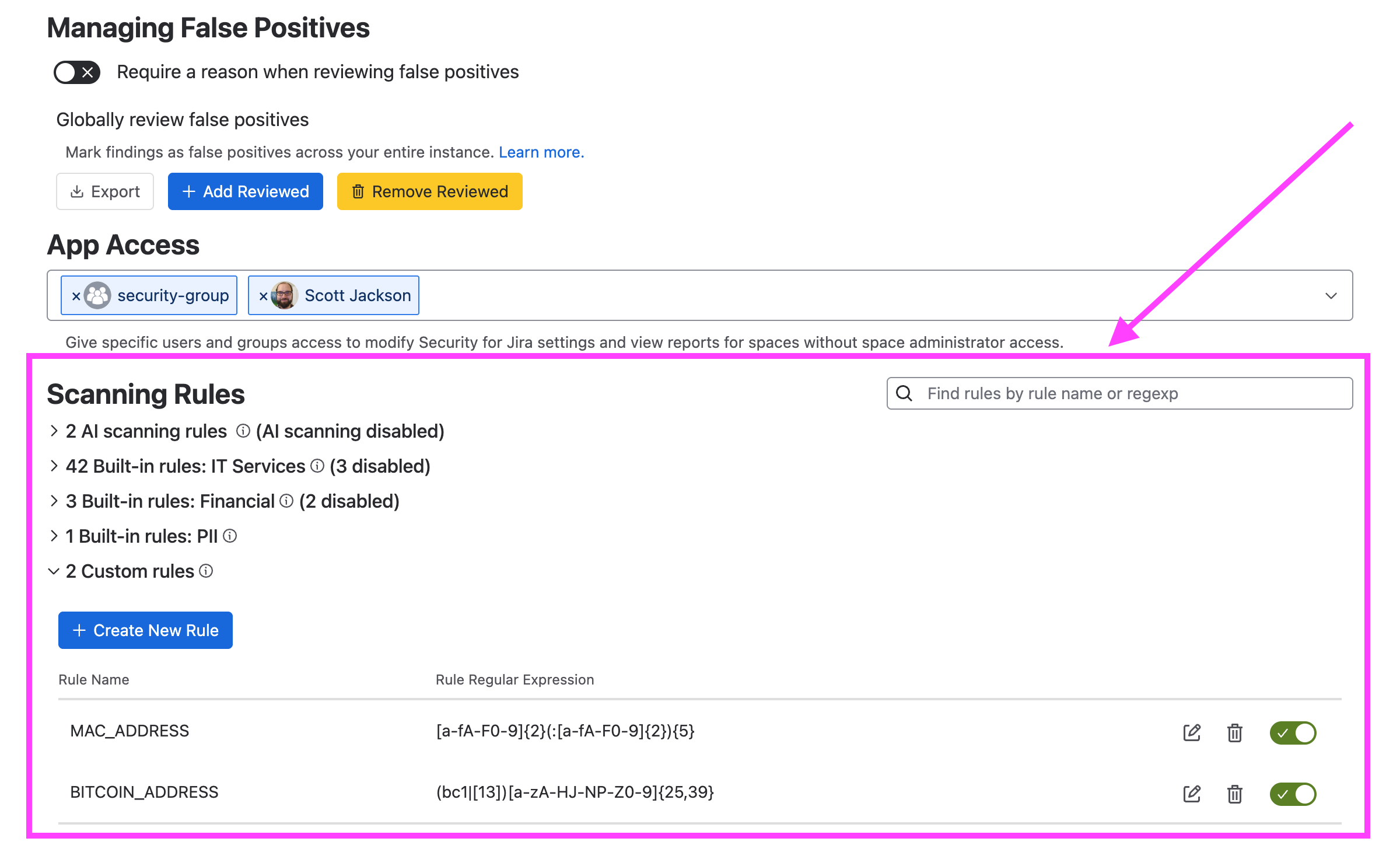Expand 2 AI scanning rules
This screenshot has width=1400, height=845.
pos(54,431)
